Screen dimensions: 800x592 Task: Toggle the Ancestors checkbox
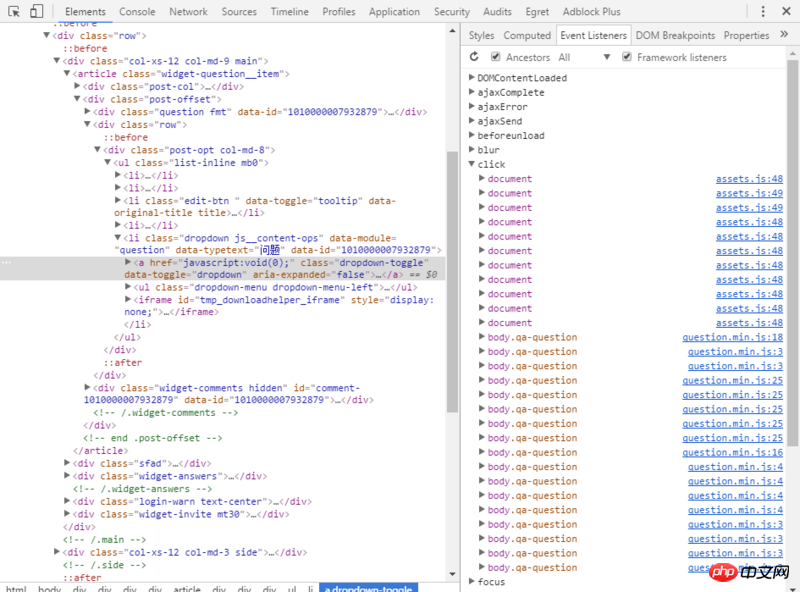click(x=496, y=57)
